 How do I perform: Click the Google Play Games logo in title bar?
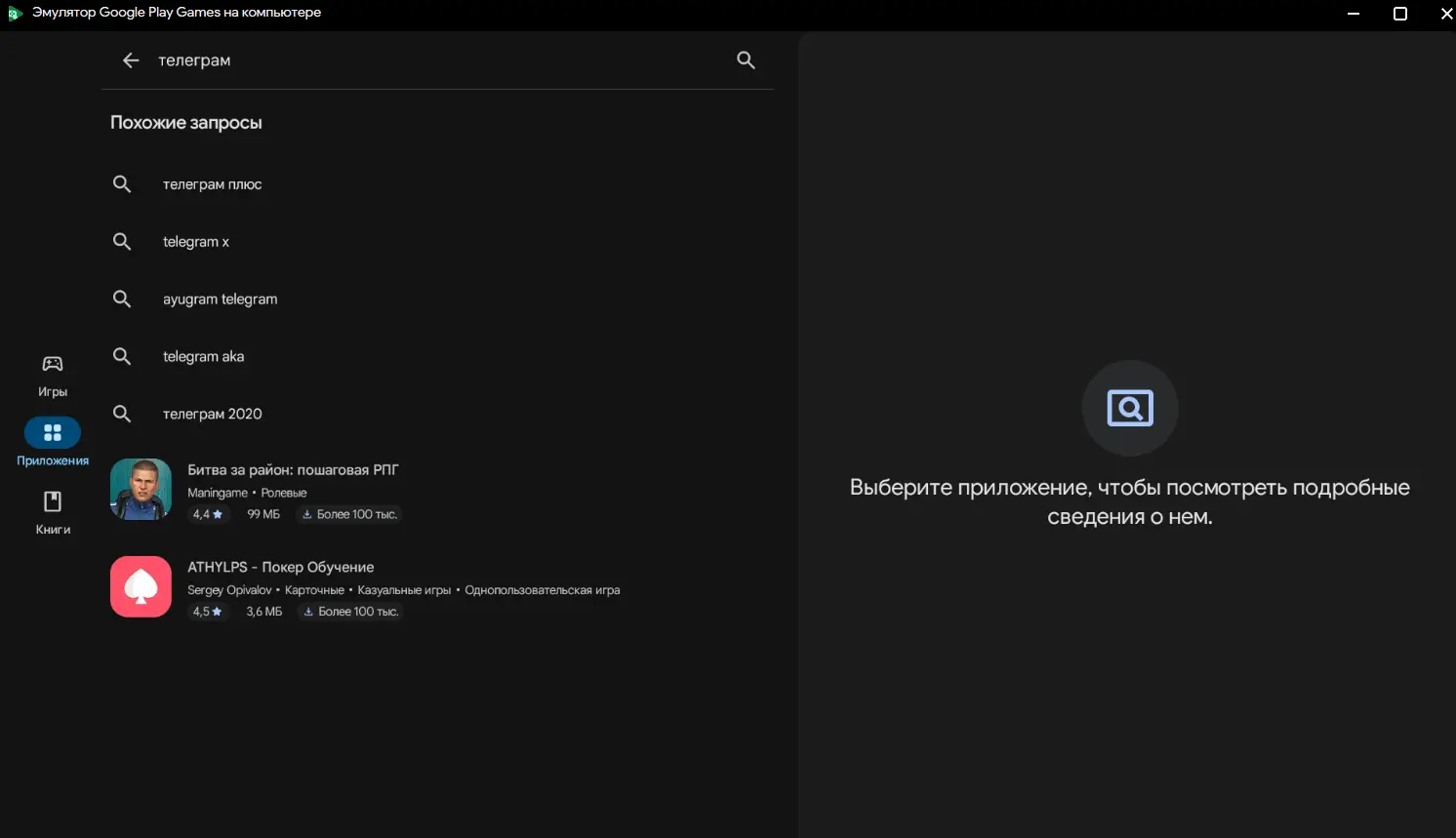[x=14, y=13]
